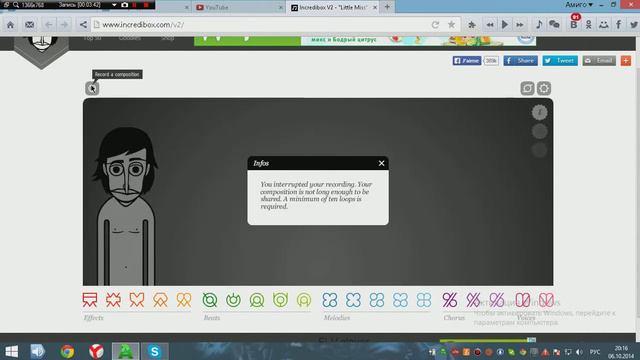Open the Twitter bird icon in toolbar

(x=634, y=25)
